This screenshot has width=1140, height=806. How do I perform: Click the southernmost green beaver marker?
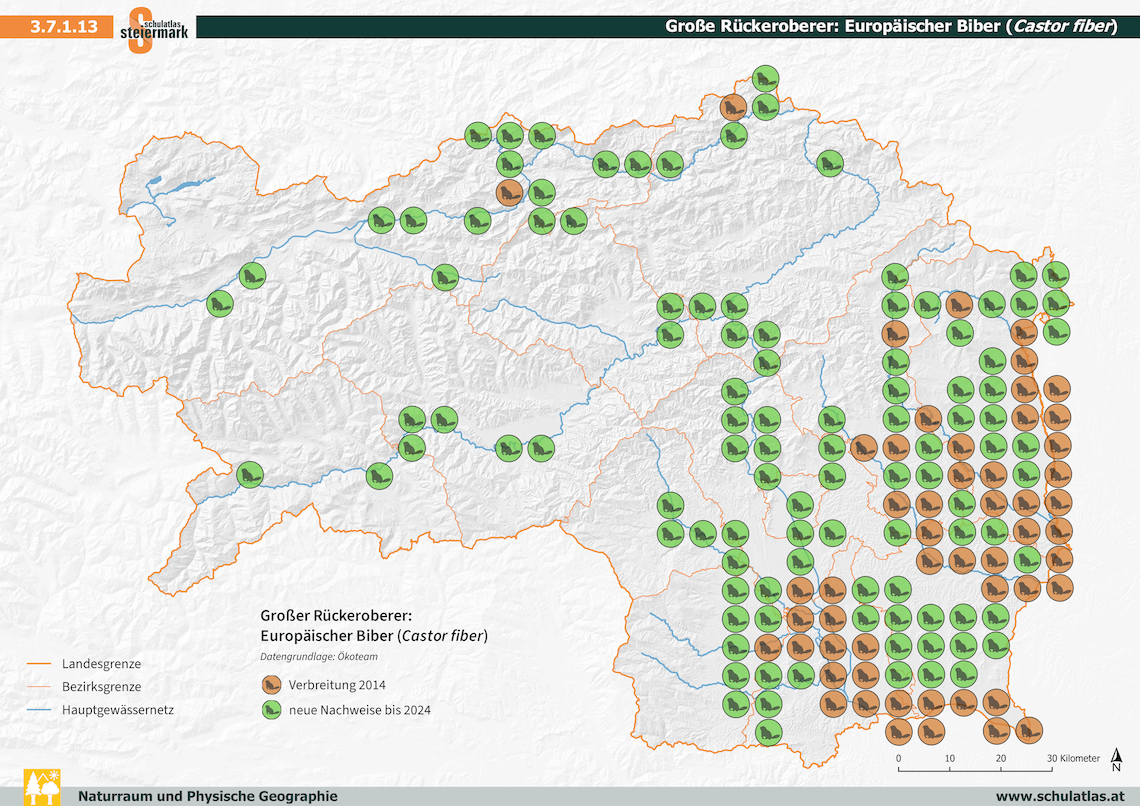767,731
